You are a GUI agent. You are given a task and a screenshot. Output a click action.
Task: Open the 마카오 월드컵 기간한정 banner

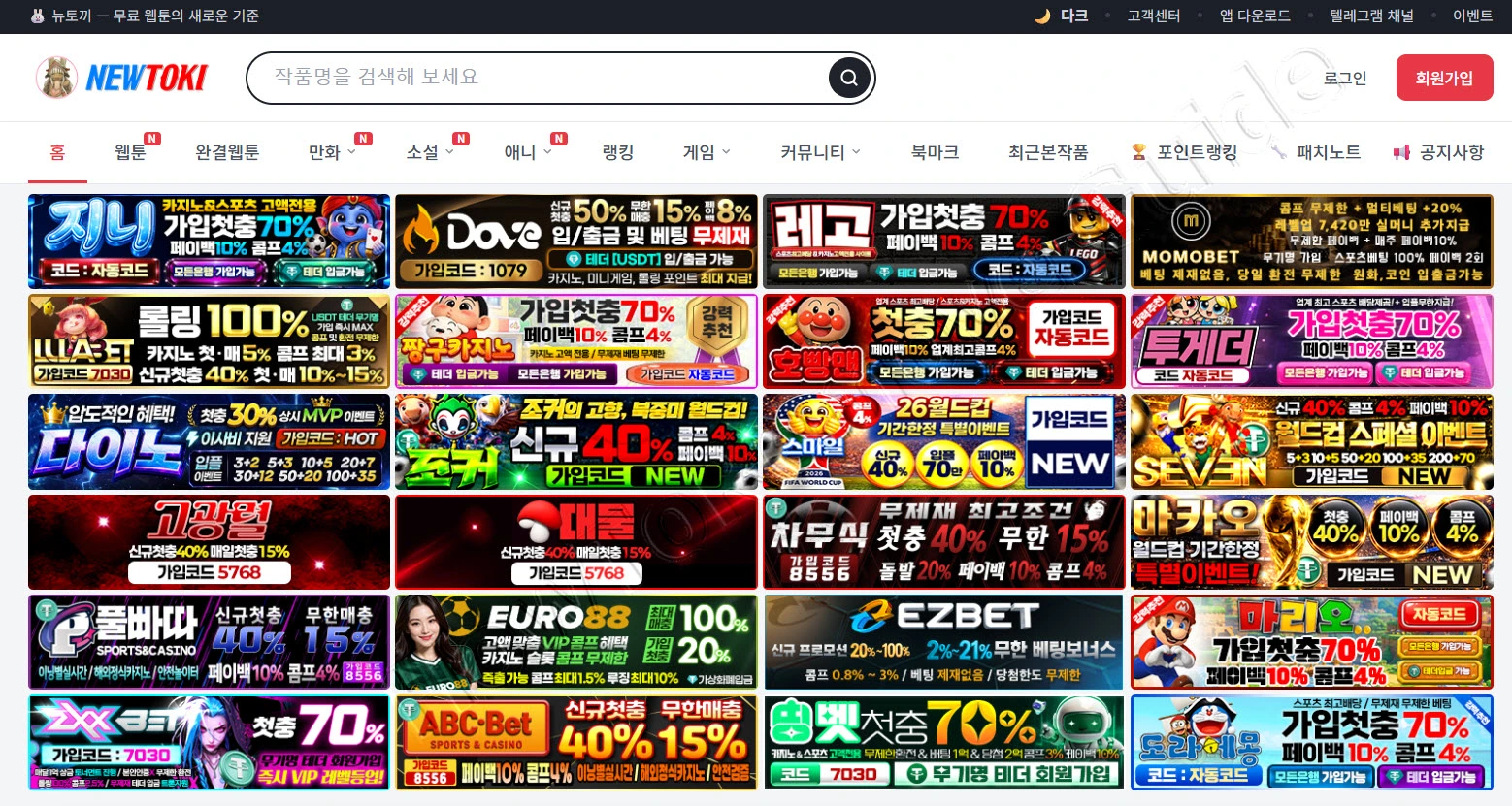(x=1312, y=542)
